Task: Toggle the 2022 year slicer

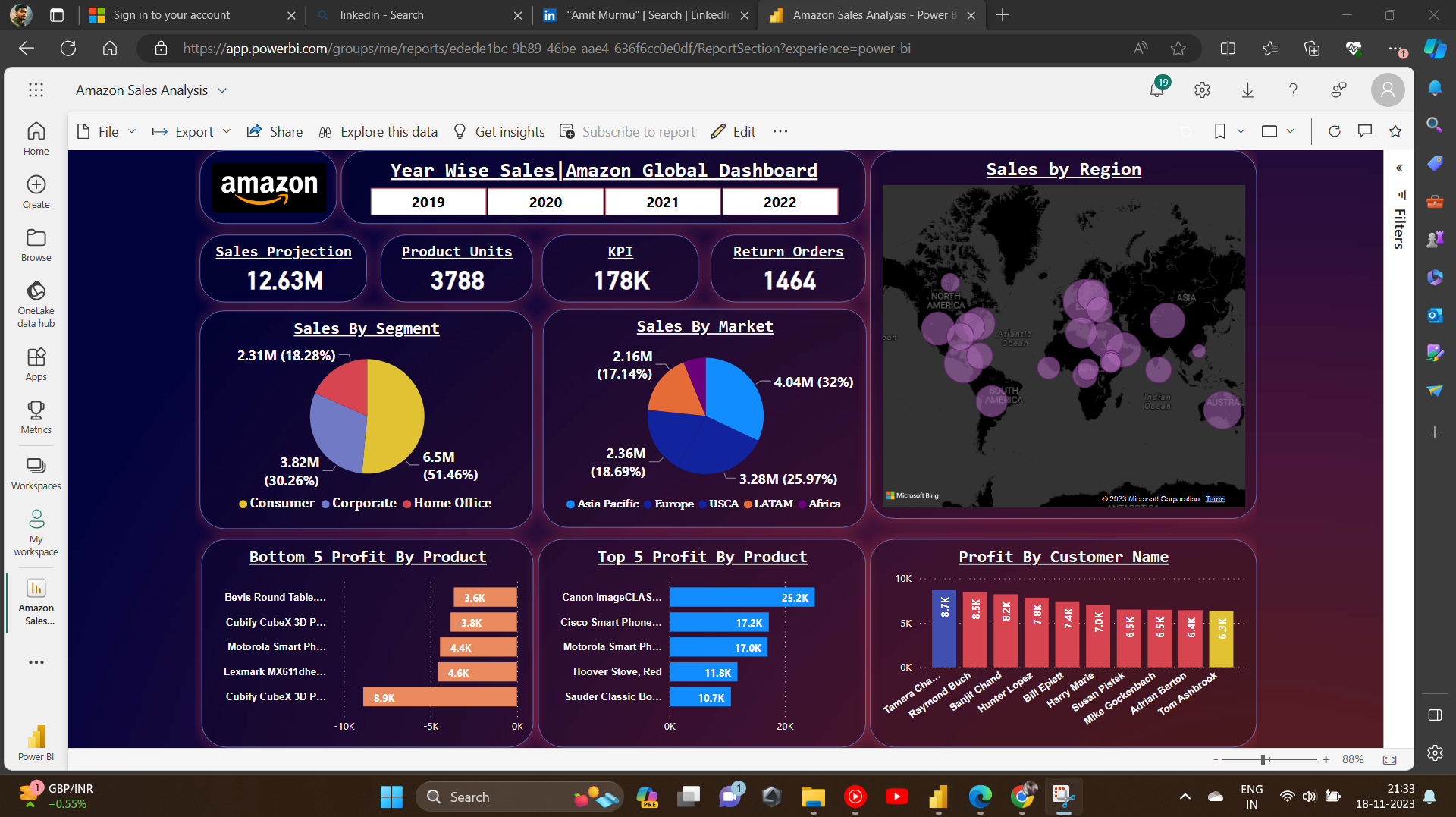Action: [780, 202]
